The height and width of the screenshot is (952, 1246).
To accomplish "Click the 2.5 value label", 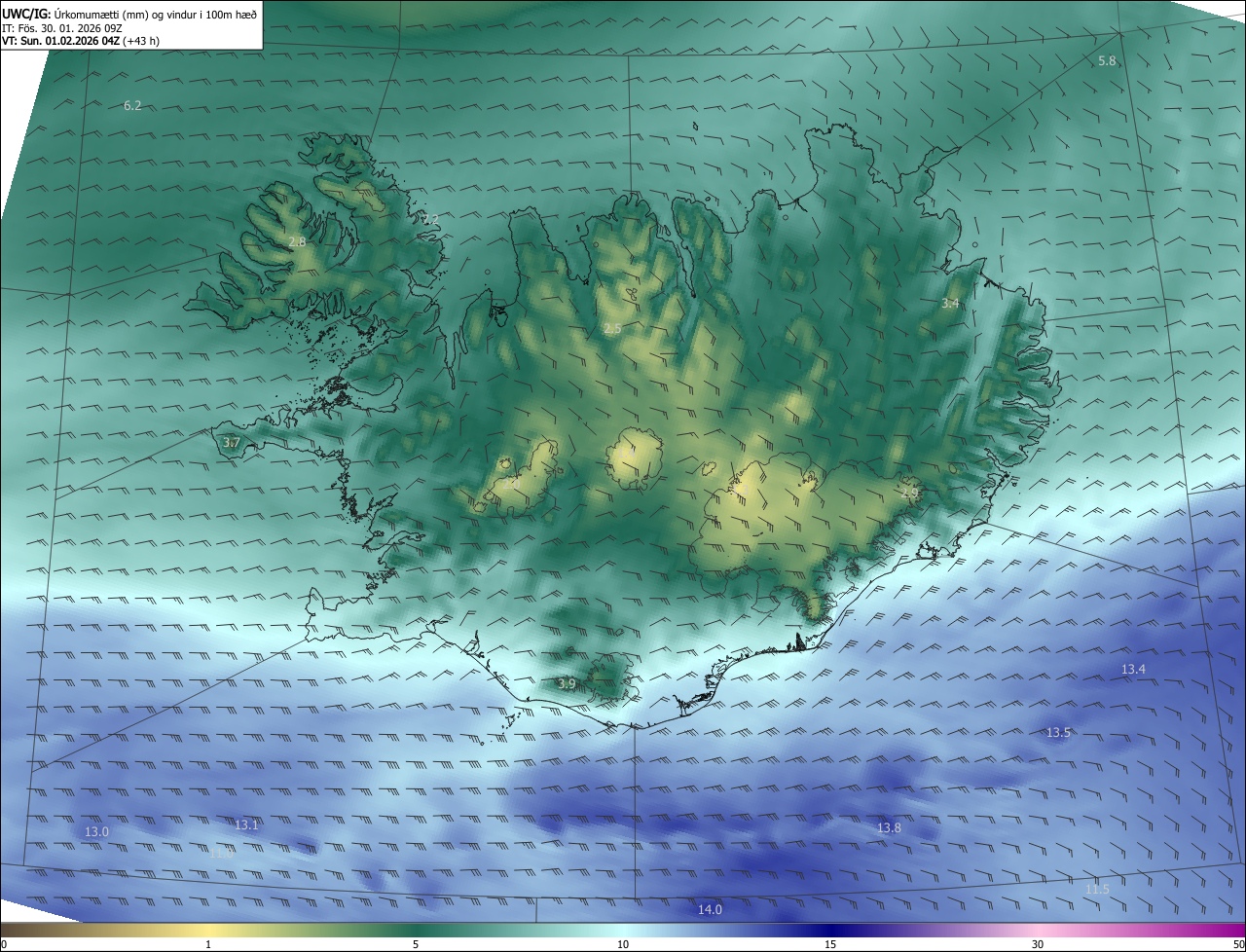I will pos(612,329).
